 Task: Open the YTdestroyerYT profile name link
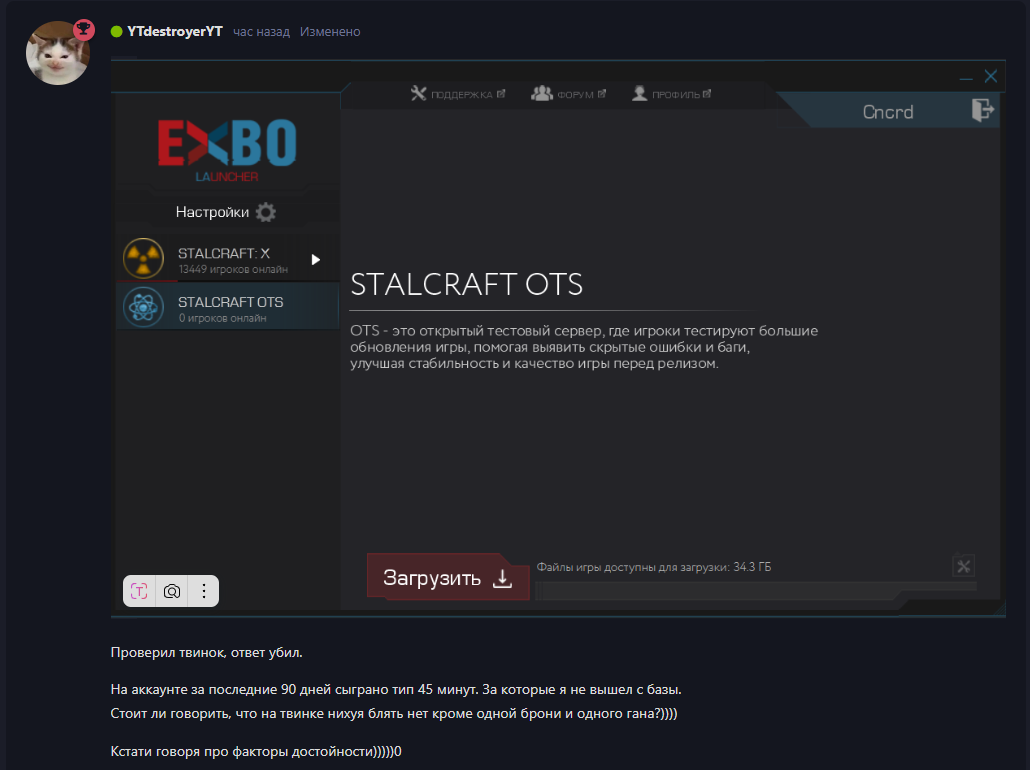tap(175, 32)
